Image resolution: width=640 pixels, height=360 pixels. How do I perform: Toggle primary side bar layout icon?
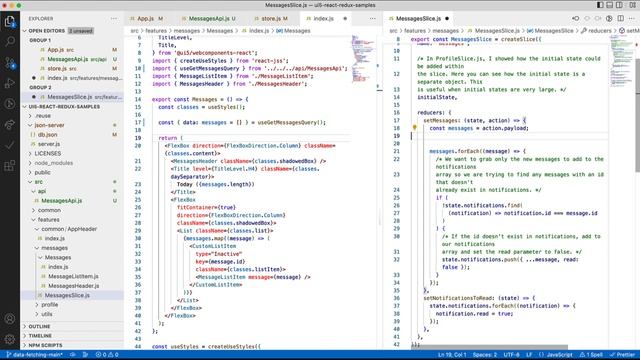(600, 5)
